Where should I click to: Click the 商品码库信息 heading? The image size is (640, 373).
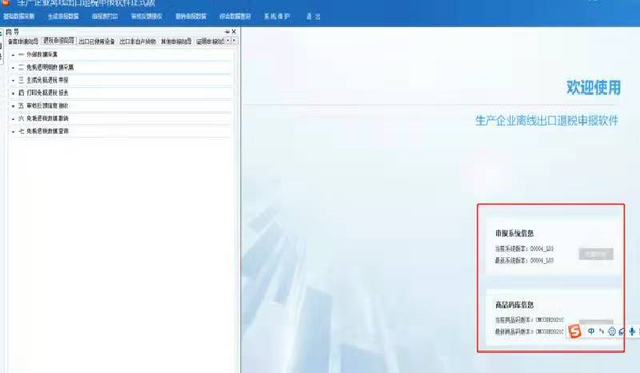point(515,305)
